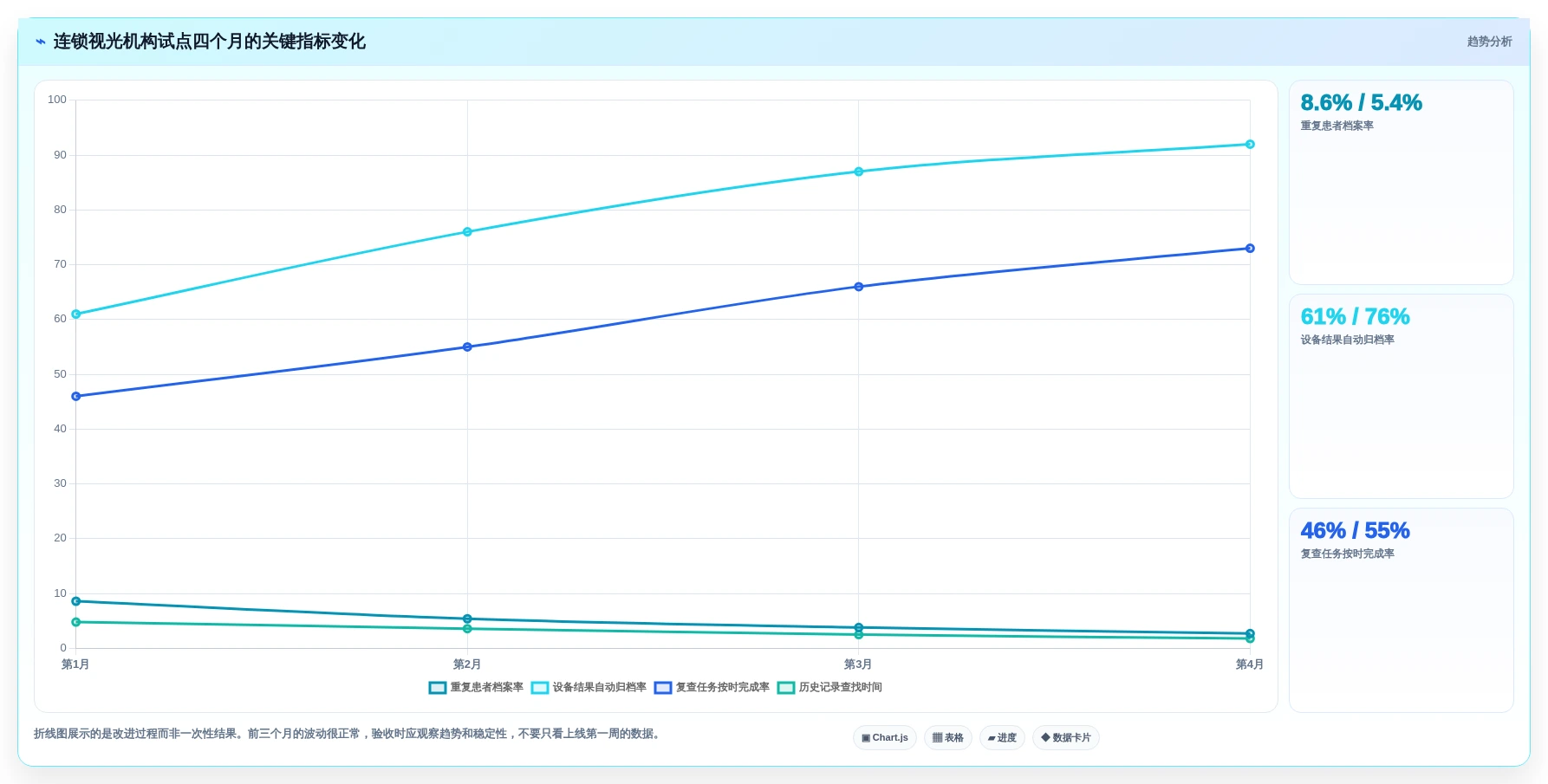
Task: Click the 趋势分析 tag in the header
Action: pos(1489,42)
